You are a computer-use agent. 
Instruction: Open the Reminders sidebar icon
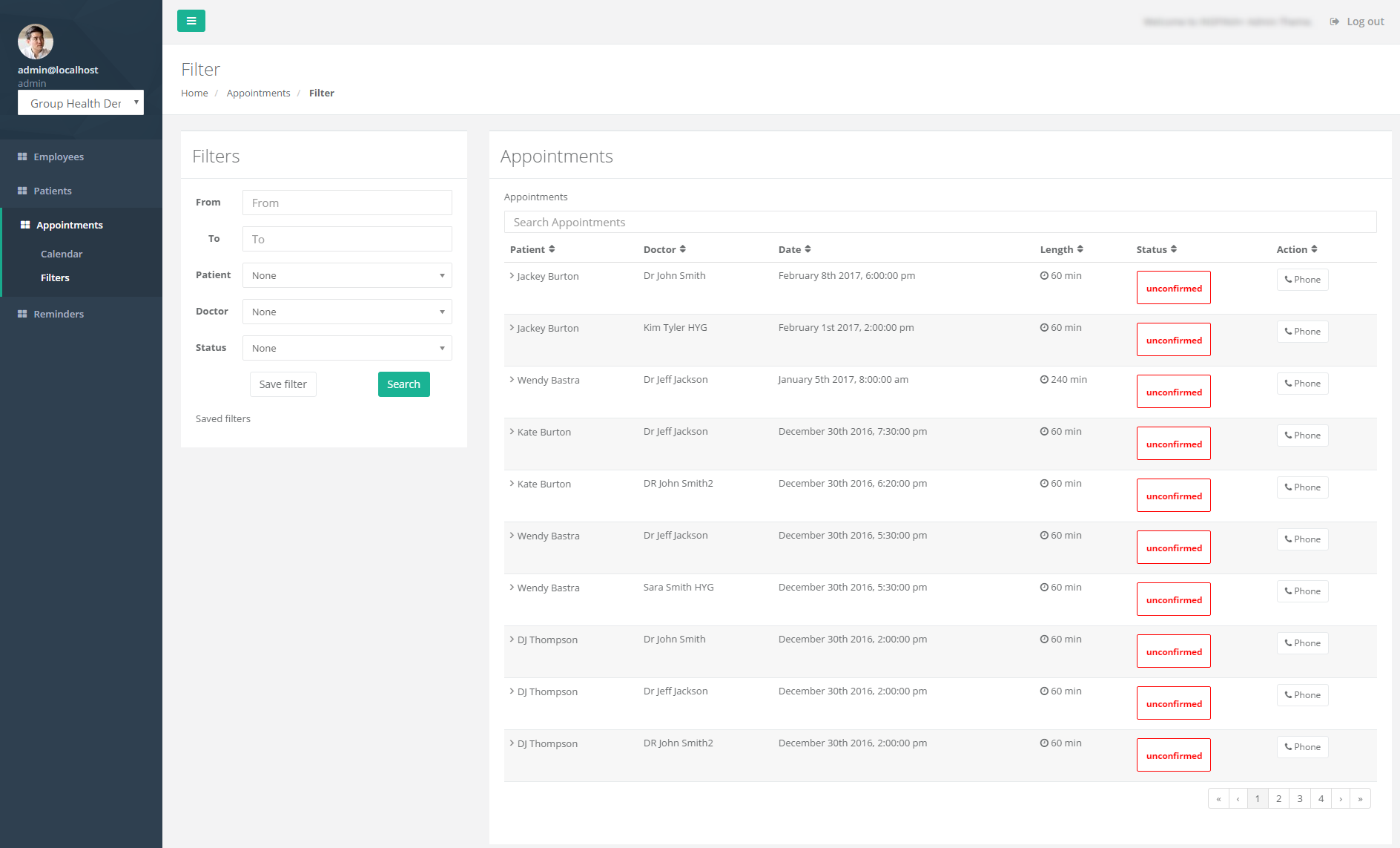22,314
